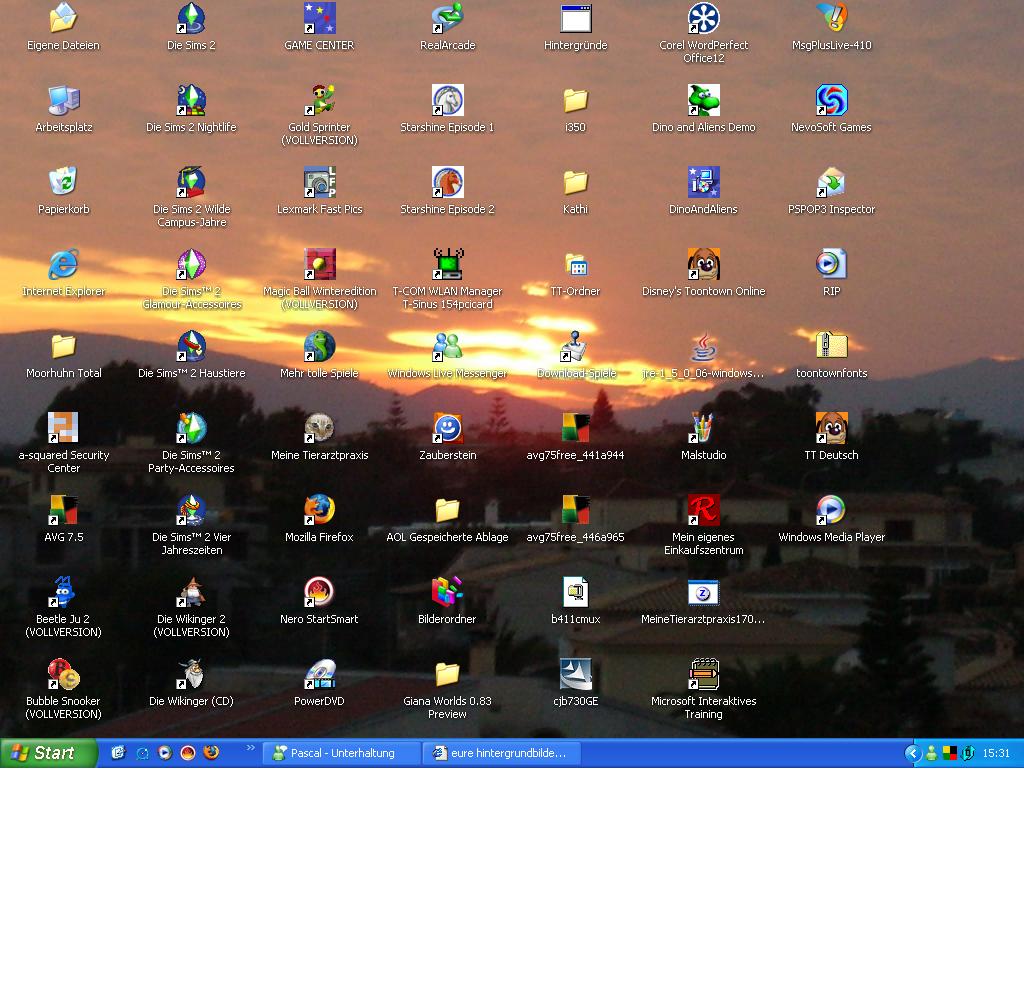Open Nero StartSmart desktop icon
Screen dimensions: 1024x1000
(x=319, y=593)
